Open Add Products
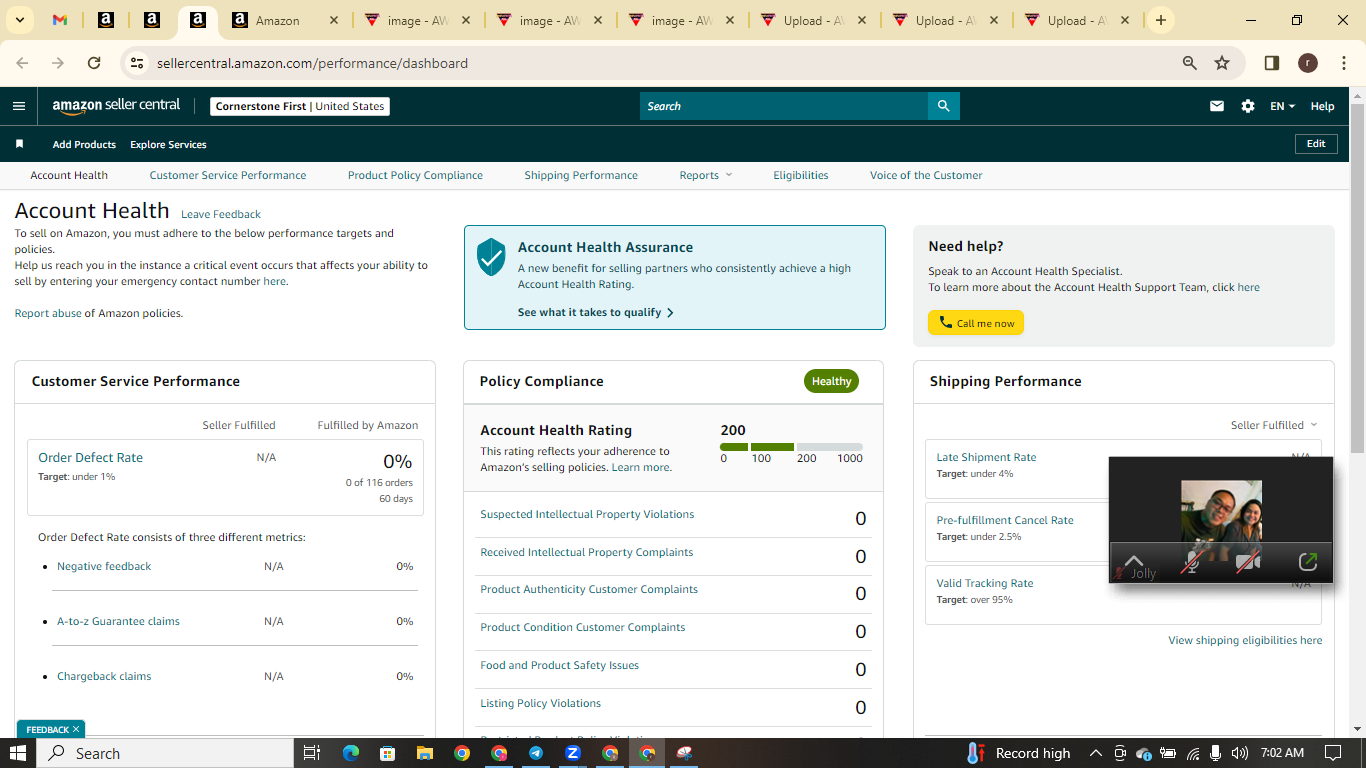 (x=84, y=144)
